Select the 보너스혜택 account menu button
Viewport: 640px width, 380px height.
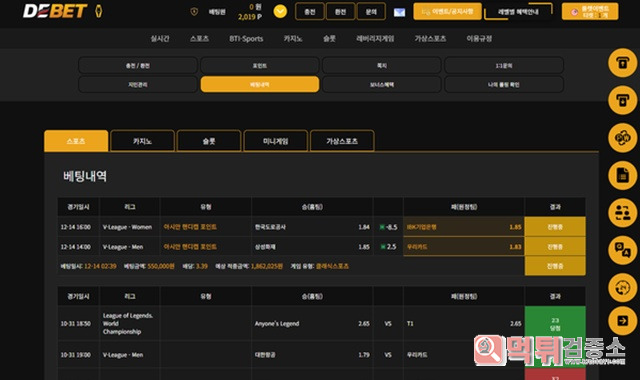(x=382, y=84)
